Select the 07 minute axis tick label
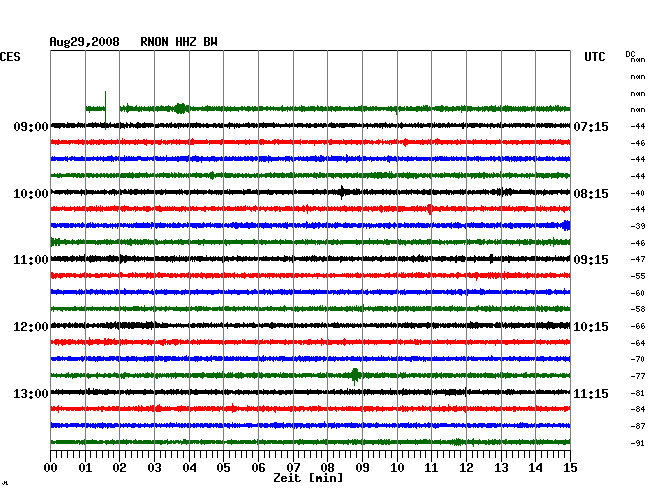This screenshot has height=494, width=650. click(x=293, y=467)
